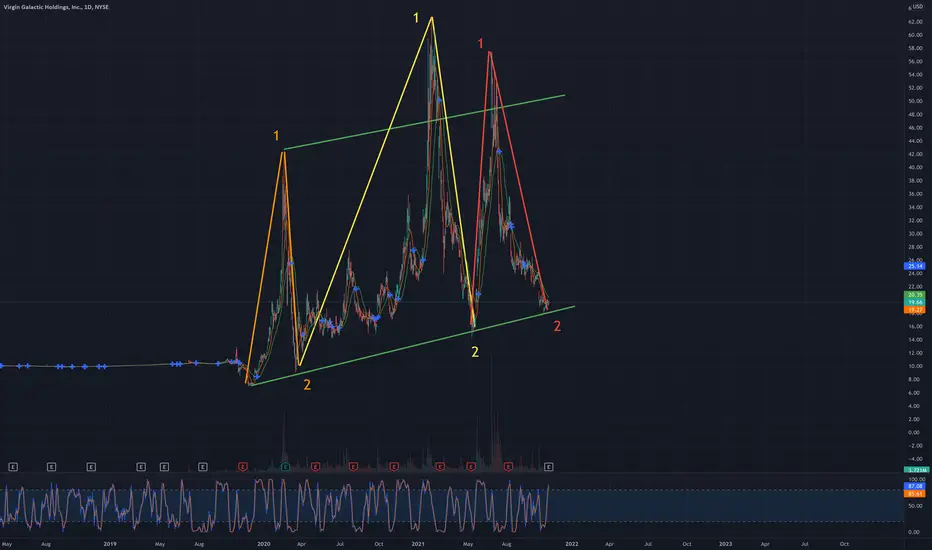Open the gray earnings marker above May 2019
The height and width of the screenshot is (550, 932).
(x=165, y=467)
